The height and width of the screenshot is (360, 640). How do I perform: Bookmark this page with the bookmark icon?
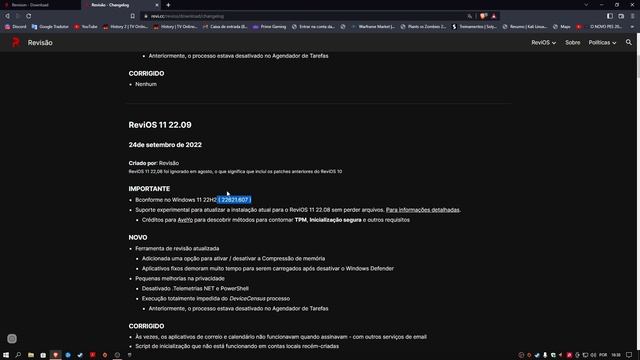(133, 16)
